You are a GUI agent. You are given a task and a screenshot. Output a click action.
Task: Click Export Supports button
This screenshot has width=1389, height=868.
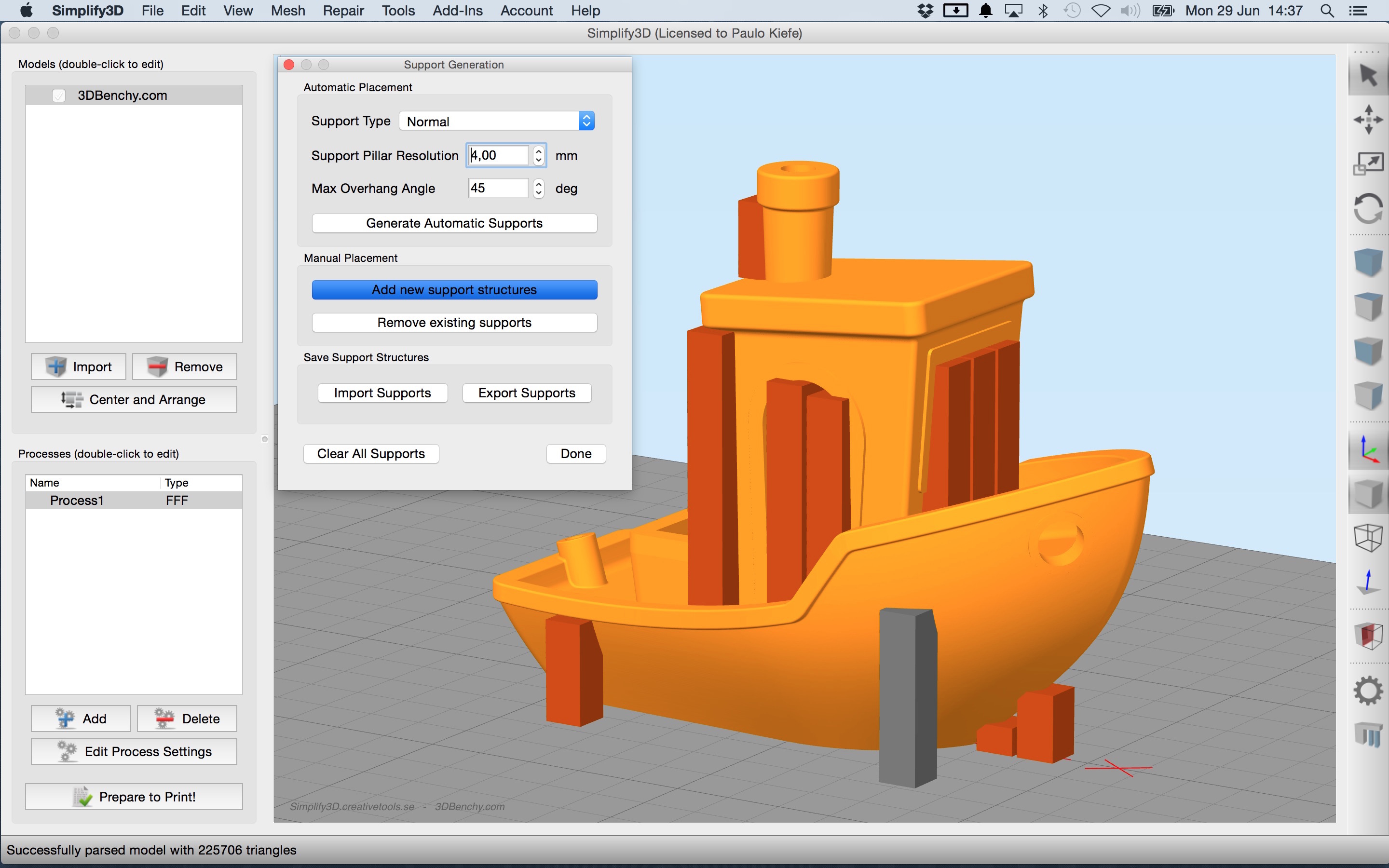pyautogui.click(x=527, y=393)
